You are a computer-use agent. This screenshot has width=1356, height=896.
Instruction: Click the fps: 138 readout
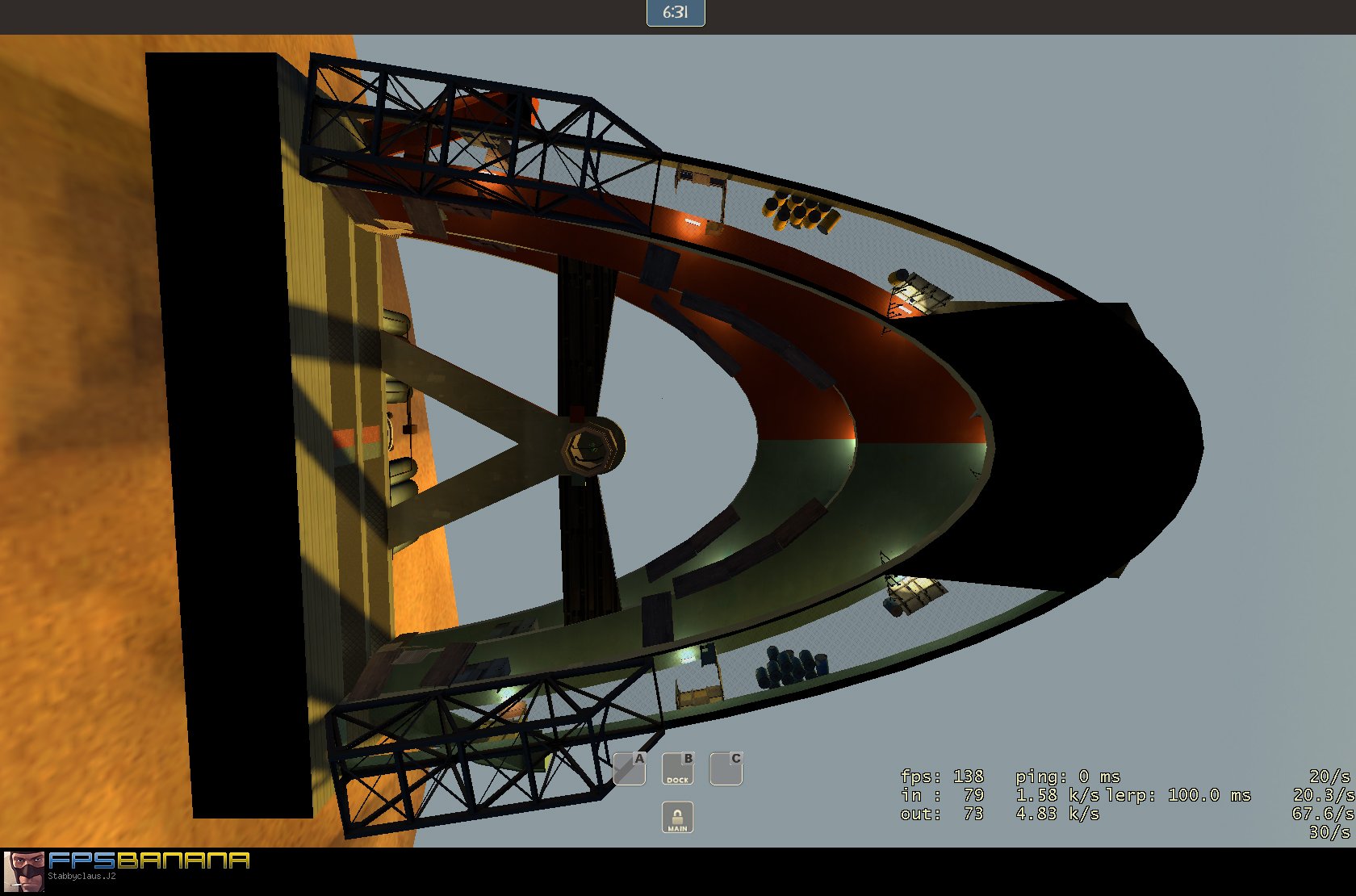(942, 777)
